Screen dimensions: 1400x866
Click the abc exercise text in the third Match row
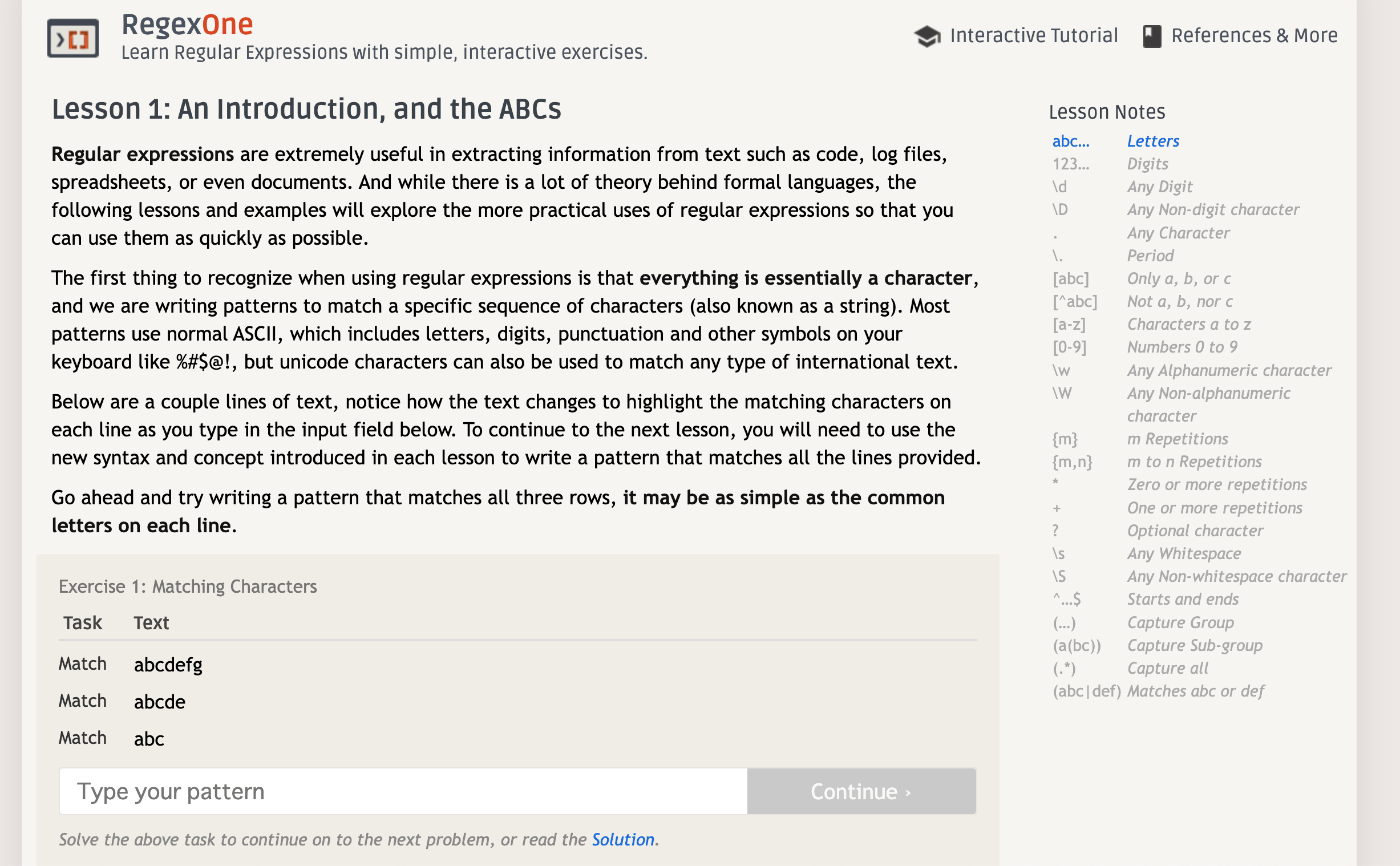149,739
